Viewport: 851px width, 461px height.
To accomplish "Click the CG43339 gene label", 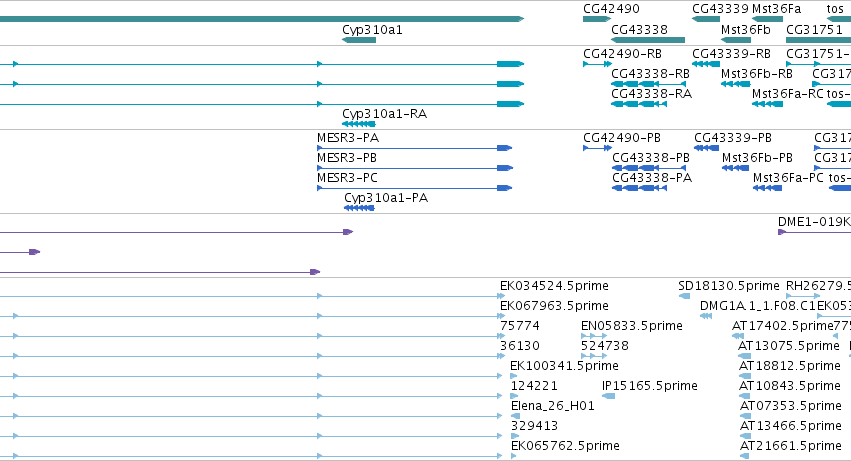I will coord(720,9).
